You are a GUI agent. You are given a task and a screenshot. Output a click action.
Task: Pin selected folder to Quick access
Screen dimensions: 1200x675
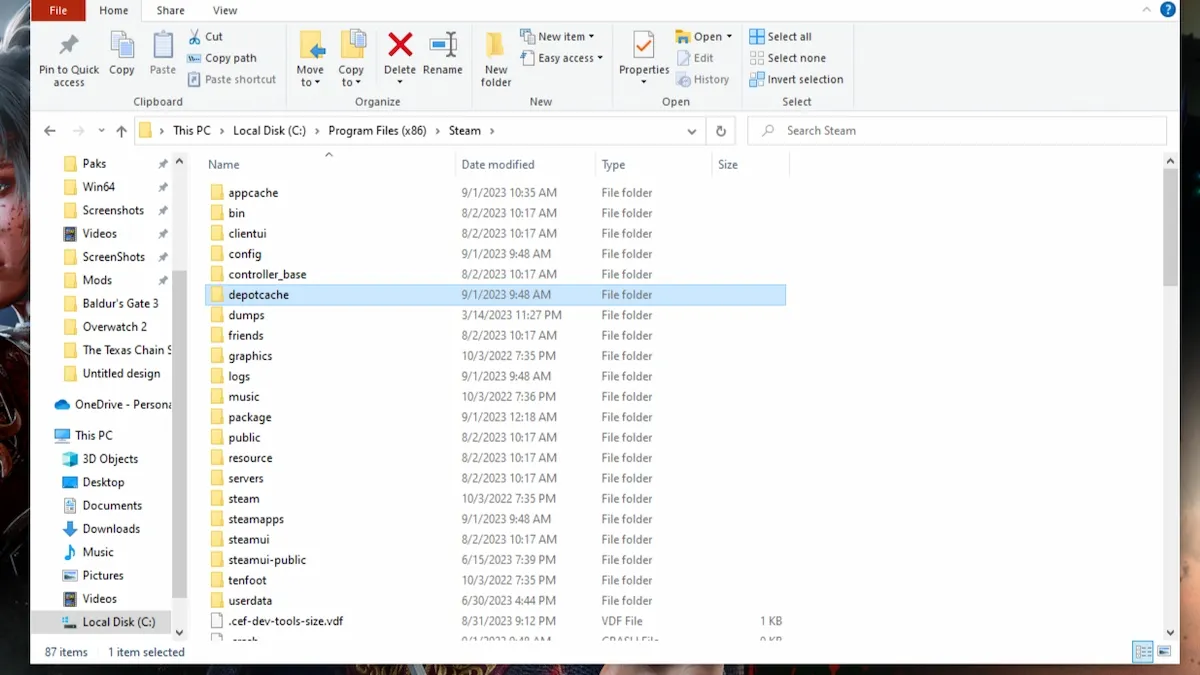[x=68, y=57]
